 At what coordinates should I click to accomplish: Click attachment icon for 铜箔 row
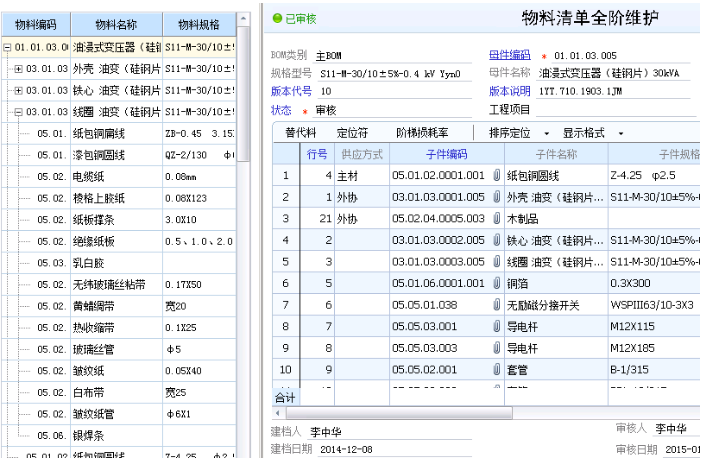click(497, 283)
